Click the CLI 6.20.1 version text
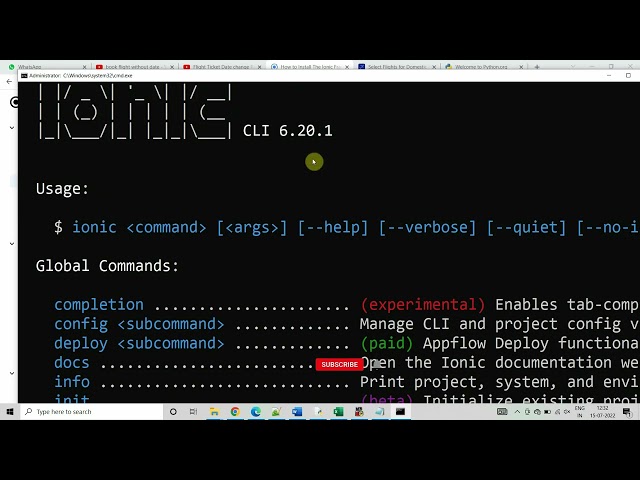 [288, 131]
